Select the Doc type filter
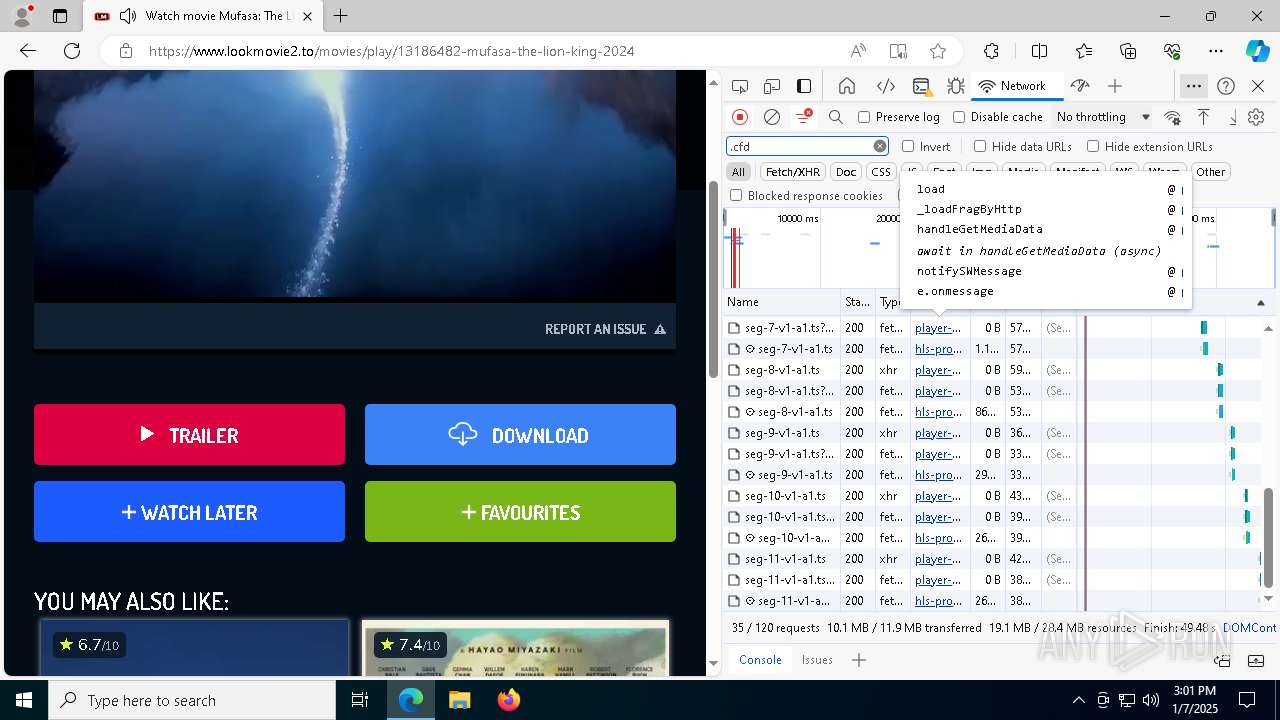This screenshot has width=1280, height=720. 846,172
